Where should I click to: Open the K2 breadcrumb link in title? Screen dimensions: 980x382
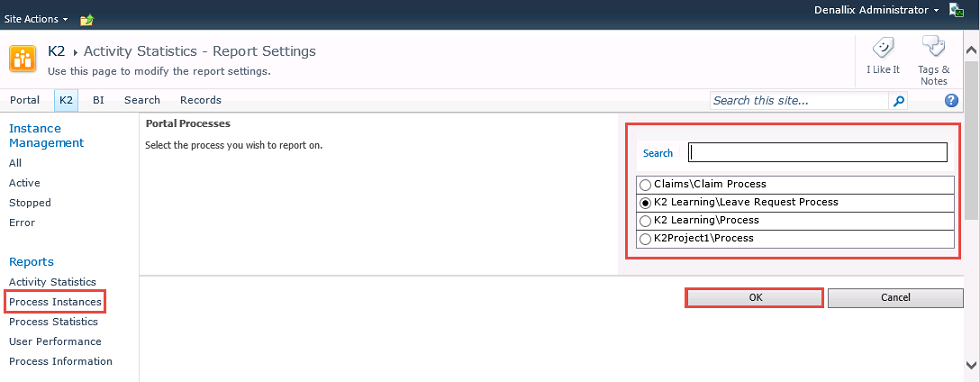(57, 51)
